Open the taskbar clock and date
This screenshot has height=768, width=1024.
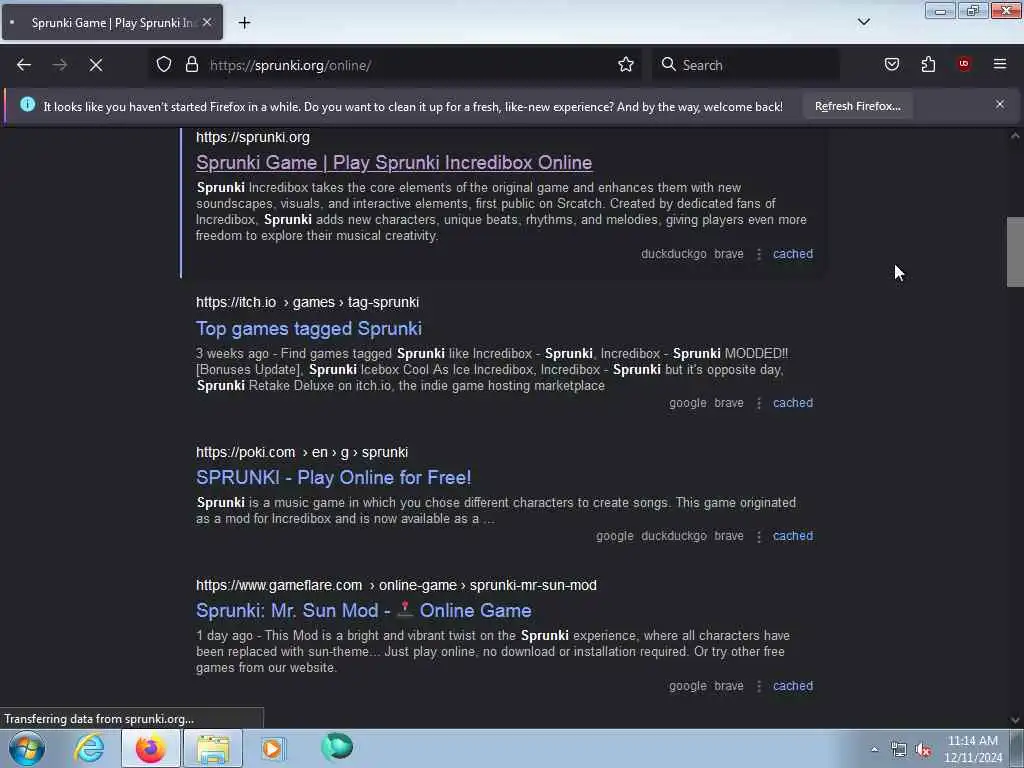(973, 749)
